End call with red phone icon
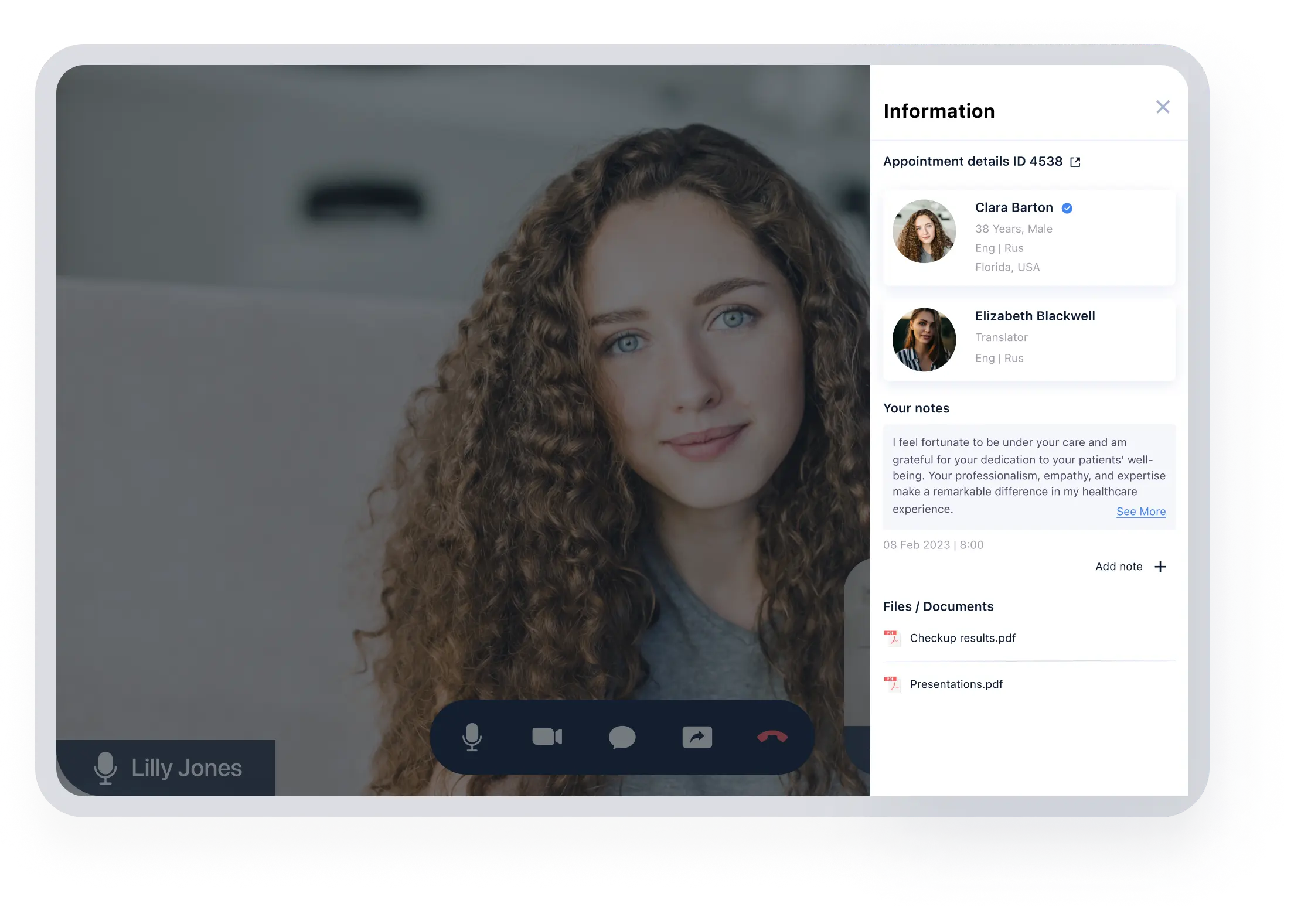This screenshot has height=924, width=1301. pyautogui.click(x=772, y=737)
